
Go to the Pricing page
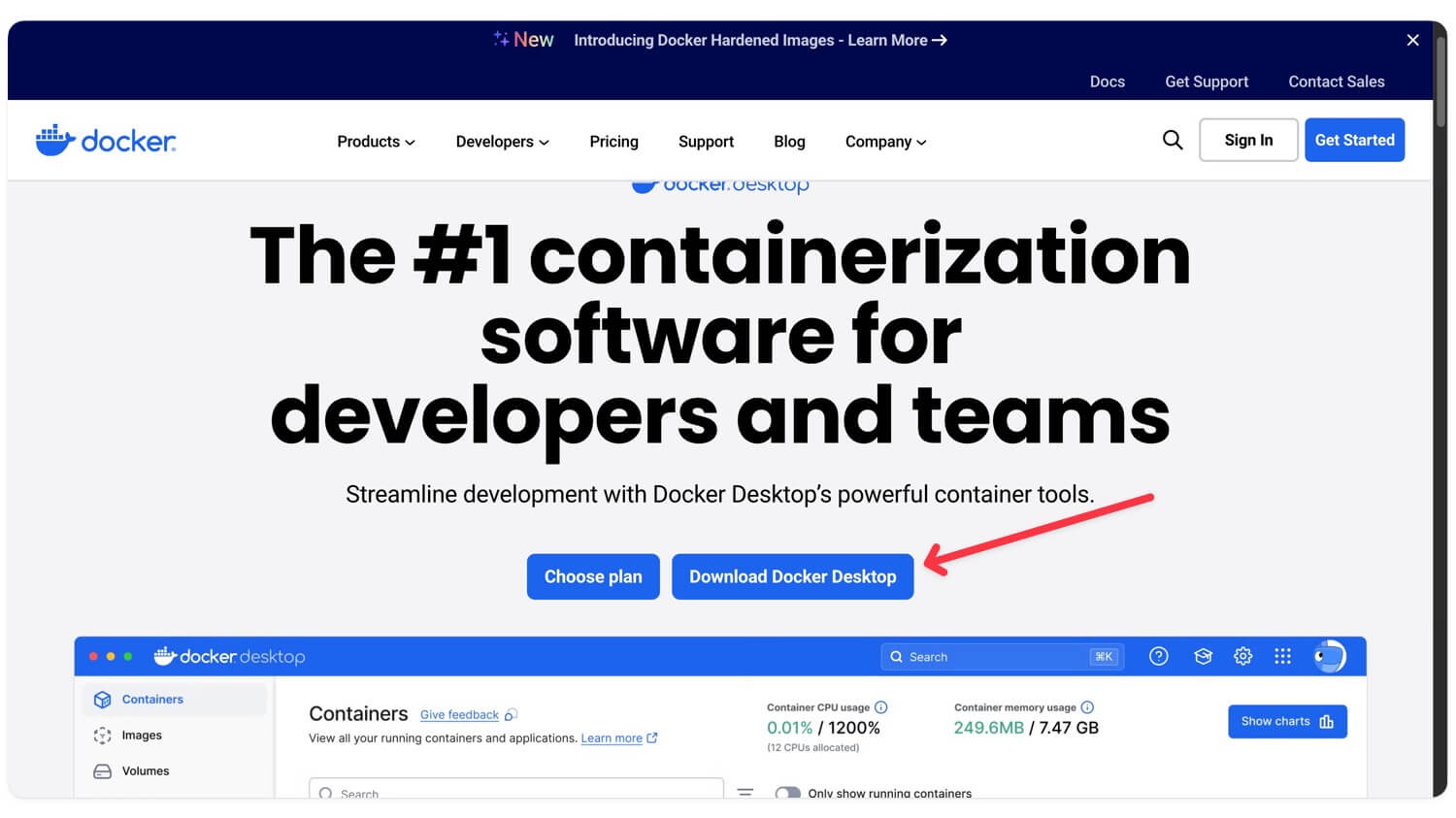[612, 141]
